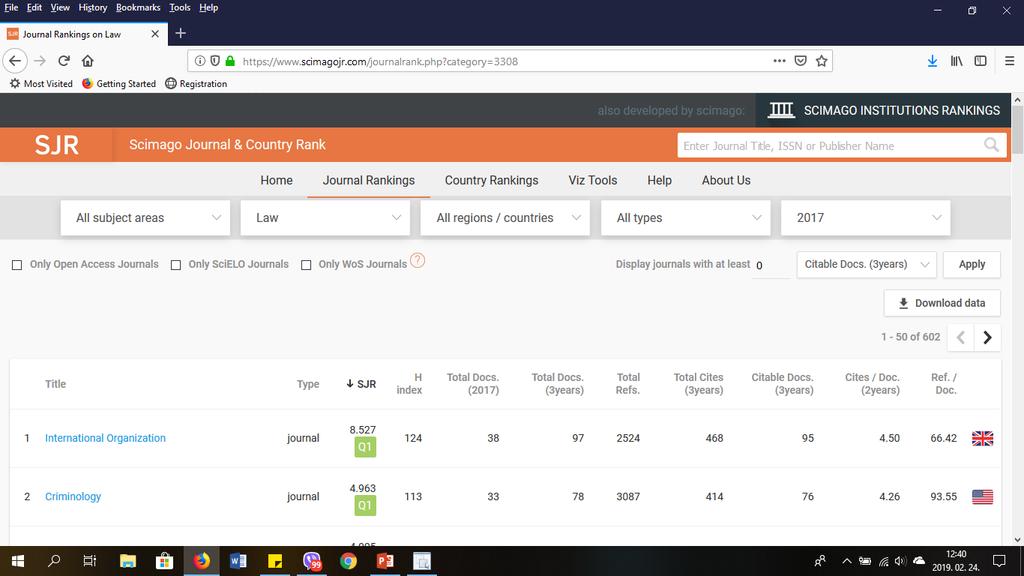The width and height of the screenshot is (1024, 576).
Task: Open a new browser tab
Action: pos(181,33)
